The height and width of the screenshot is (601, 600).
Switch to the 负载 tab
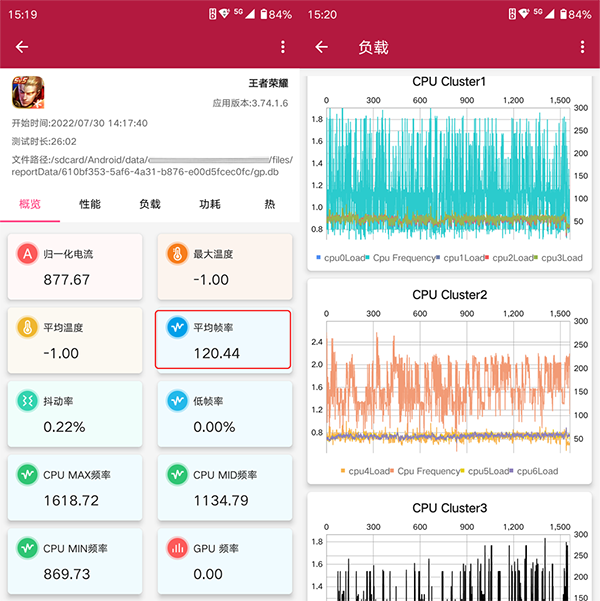click(x=150, y=204)
